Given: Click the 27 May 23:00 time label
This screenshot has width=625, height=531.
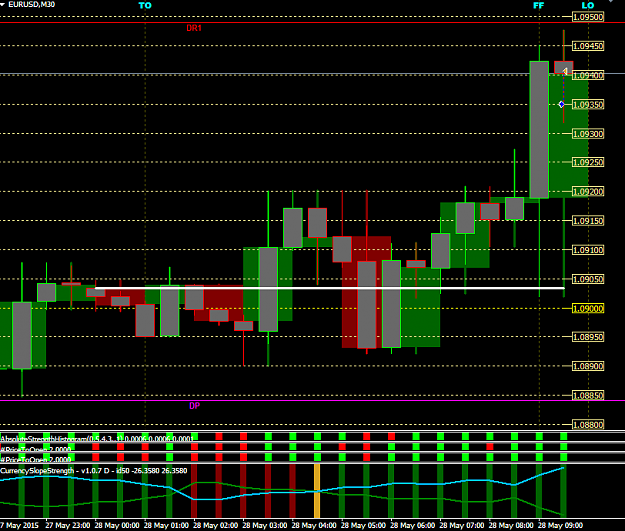Looking at the screenshot, I should tap(68, 525).
